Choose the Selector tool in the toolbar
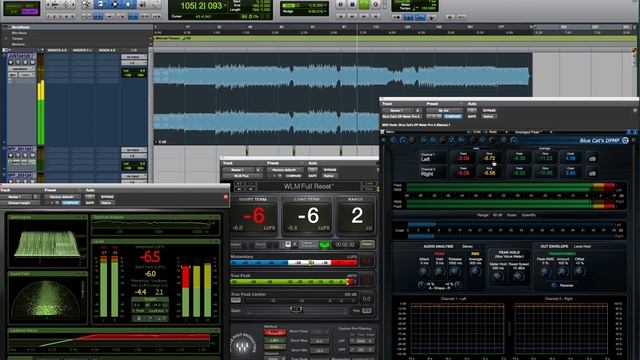 (115, 4)
